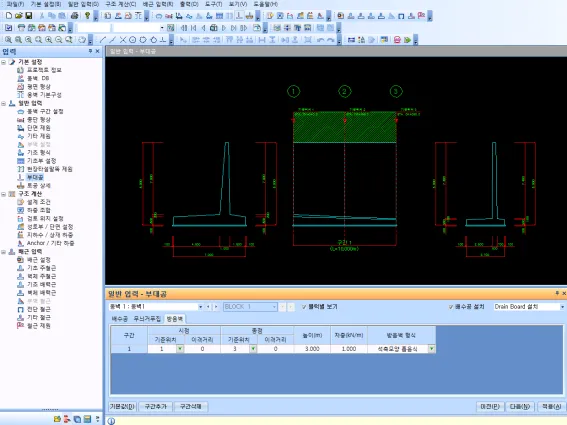The height and width of the screenshot is (425, 567).
Task: Click the pan hand tool icon
Action: click(82, 40)
